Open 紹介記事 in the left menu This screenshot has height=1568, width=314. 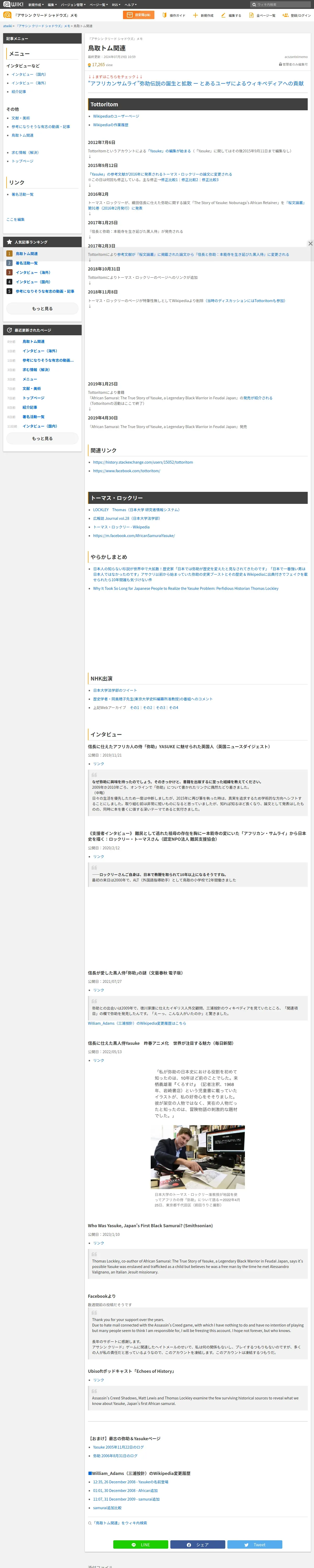point(19,92)
